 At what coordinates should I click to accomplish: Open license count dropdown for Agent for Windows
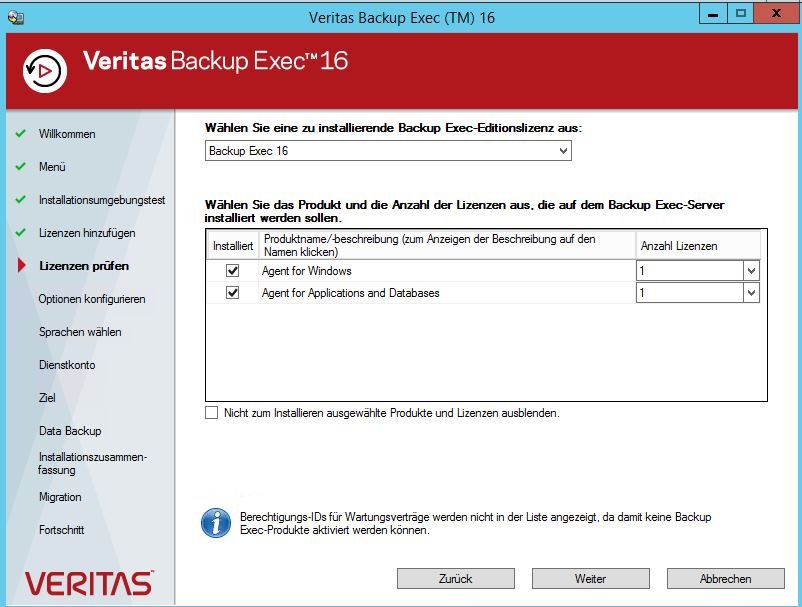click(751, 271)
